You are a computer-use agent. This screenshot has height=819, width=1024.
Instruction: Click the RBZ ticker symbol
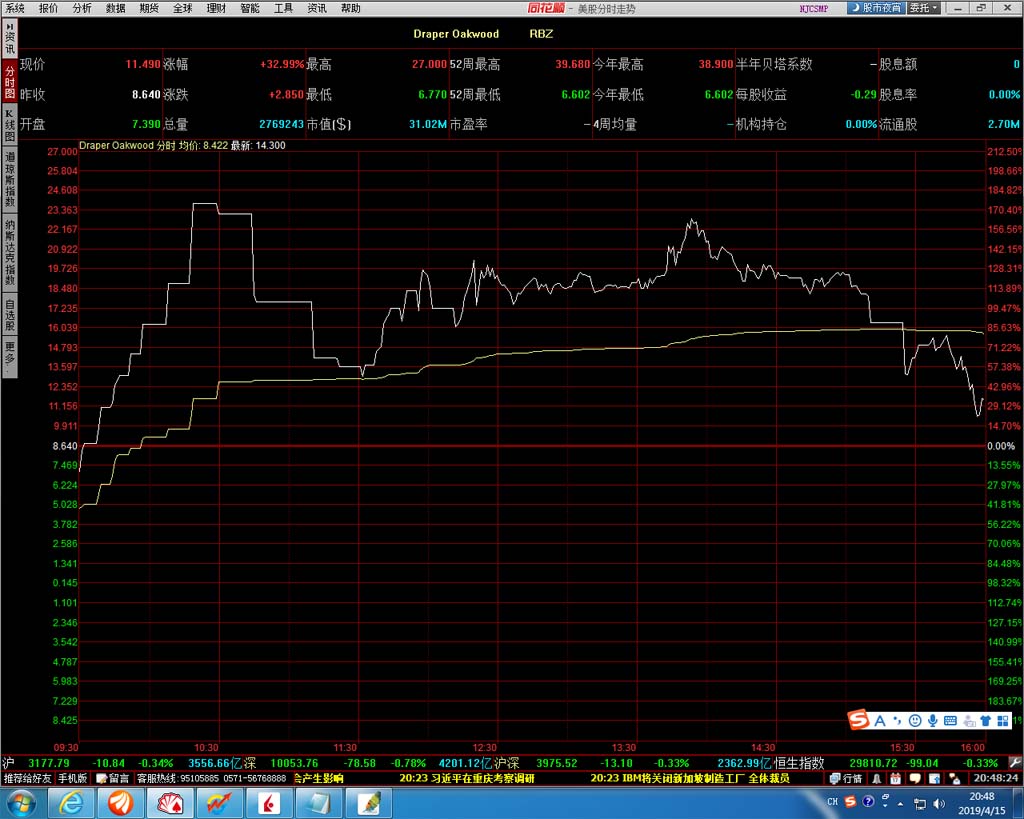pyautogui.click(x=541, y=34)
